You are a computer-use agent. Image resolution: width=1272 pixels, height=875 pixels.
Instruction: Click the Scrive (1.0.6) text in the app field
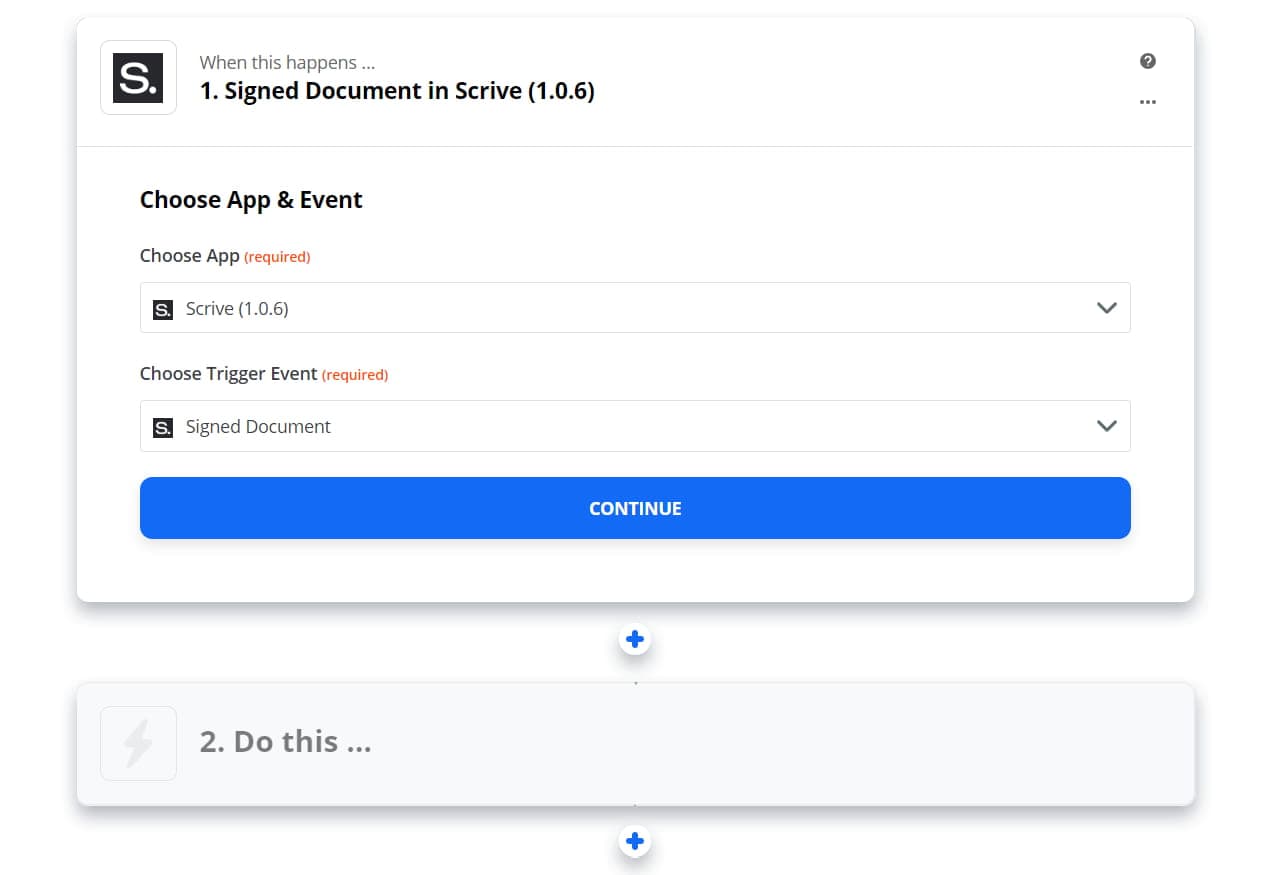click(236, 309)
